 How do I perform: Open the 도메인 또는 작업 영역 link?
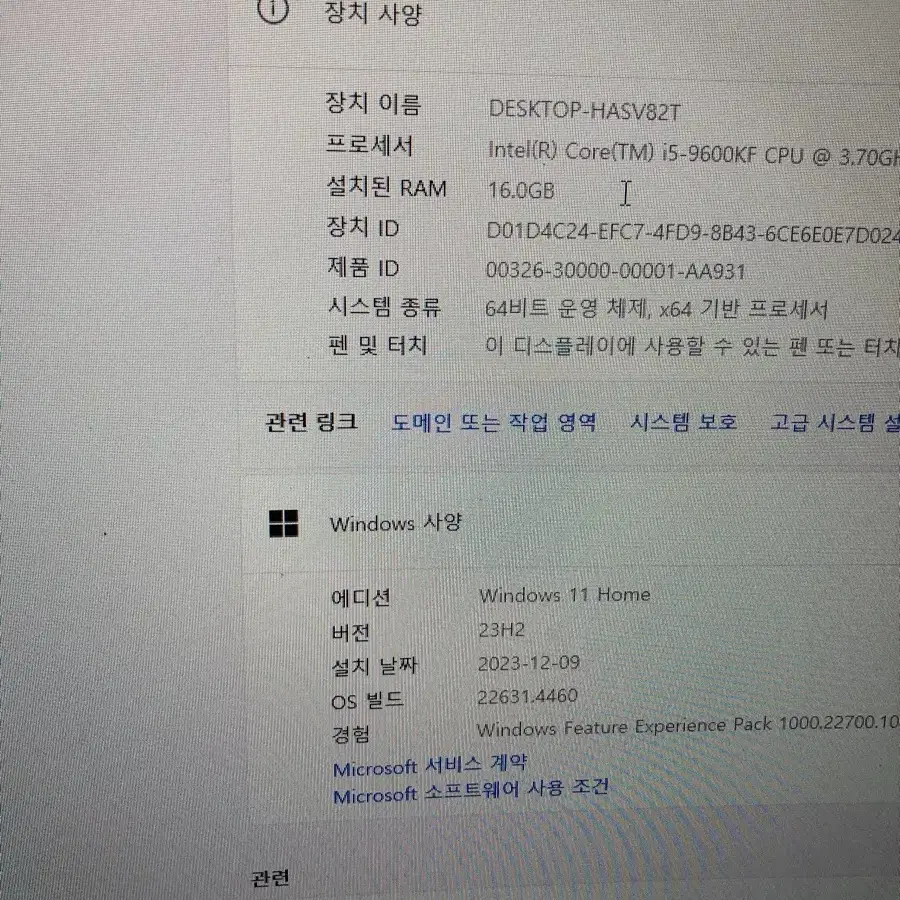[x=494, y=422]
